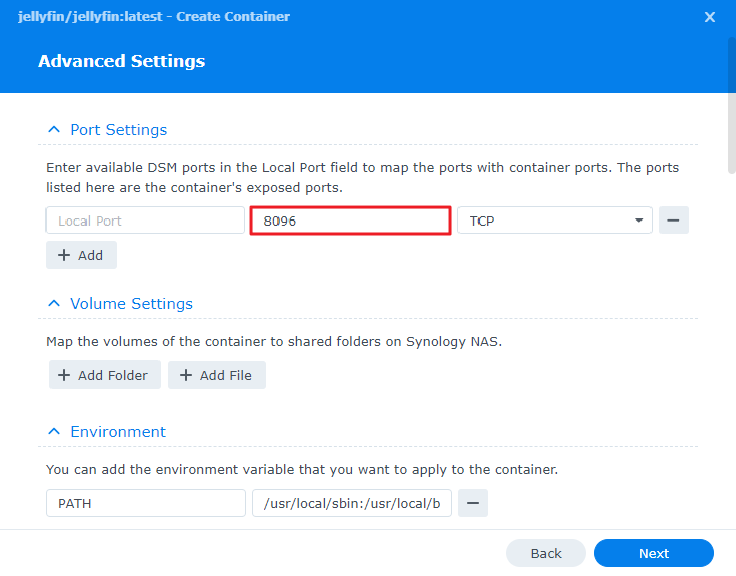Click Add Folder in Volume Settings
Image resolution: width=736 pixels, height=576 pixels.
105,375
